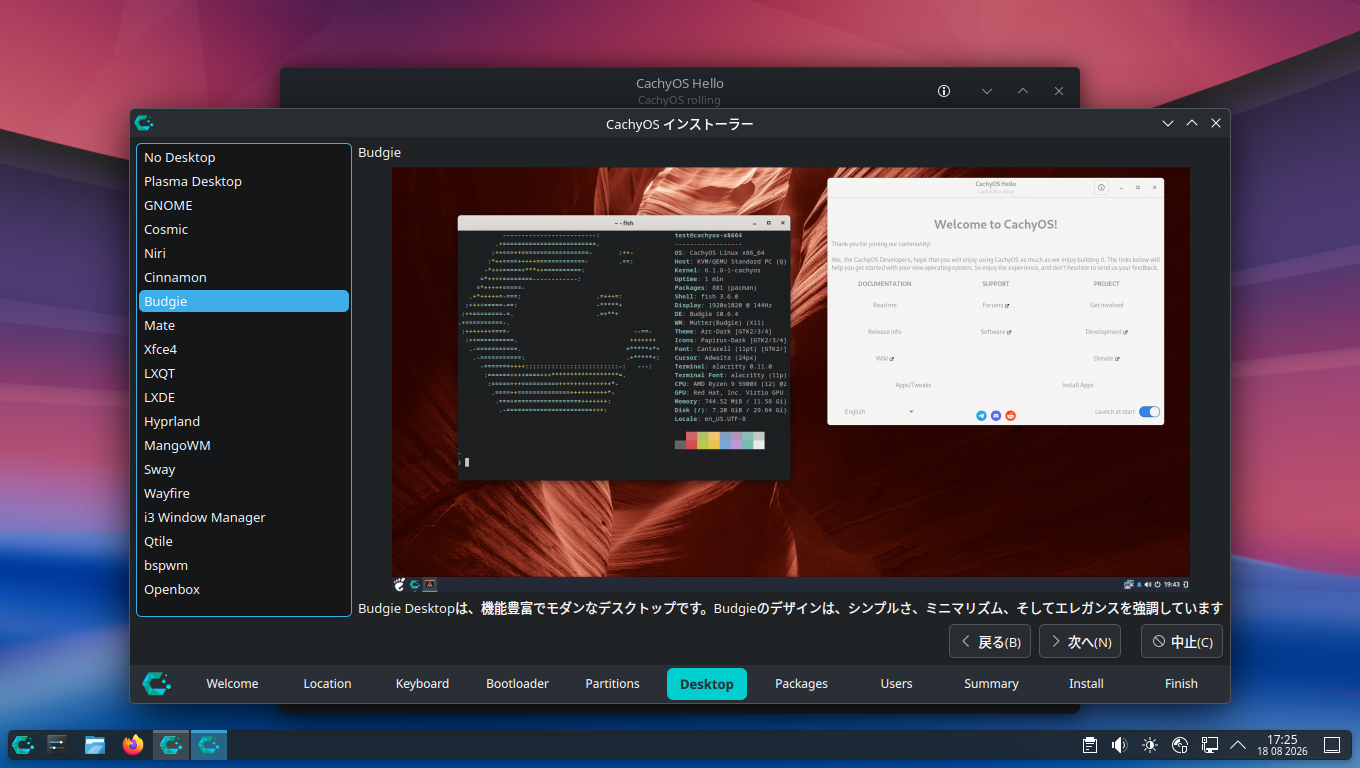This screenshot has width=1360, height=768.
Task: Select the "MangoWM" entry
Action: [244, 445]
